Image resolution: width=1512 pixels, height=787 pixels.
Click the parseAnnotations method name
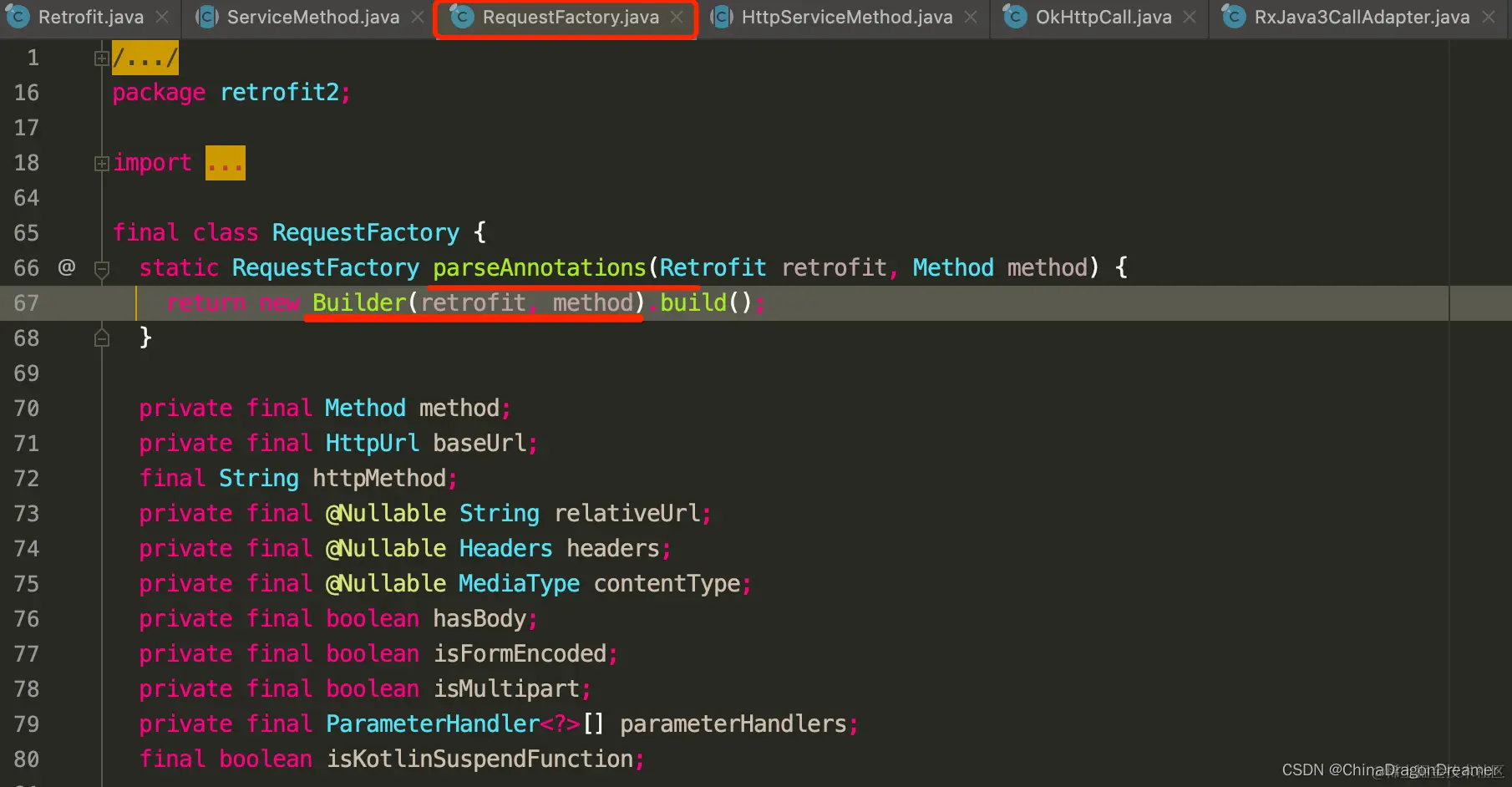[x=540, y=267]
